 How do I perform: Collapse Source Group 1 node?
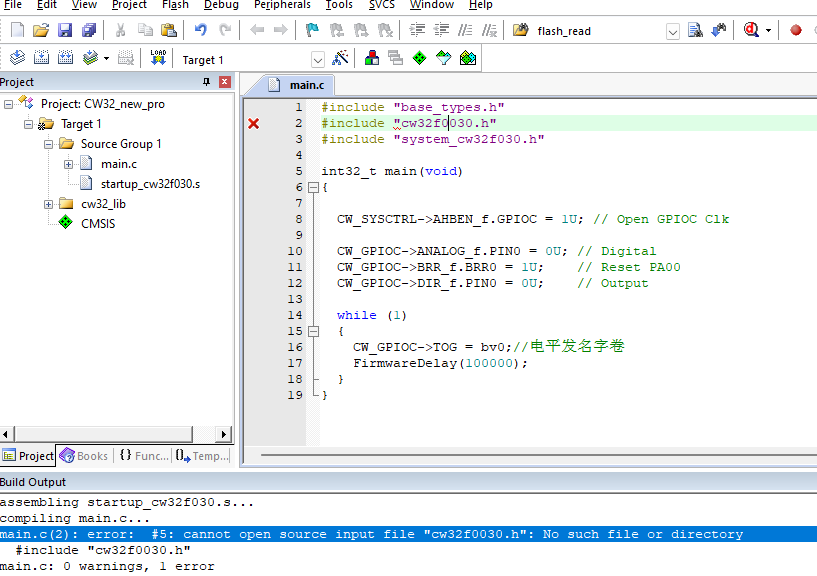[48, 144]
